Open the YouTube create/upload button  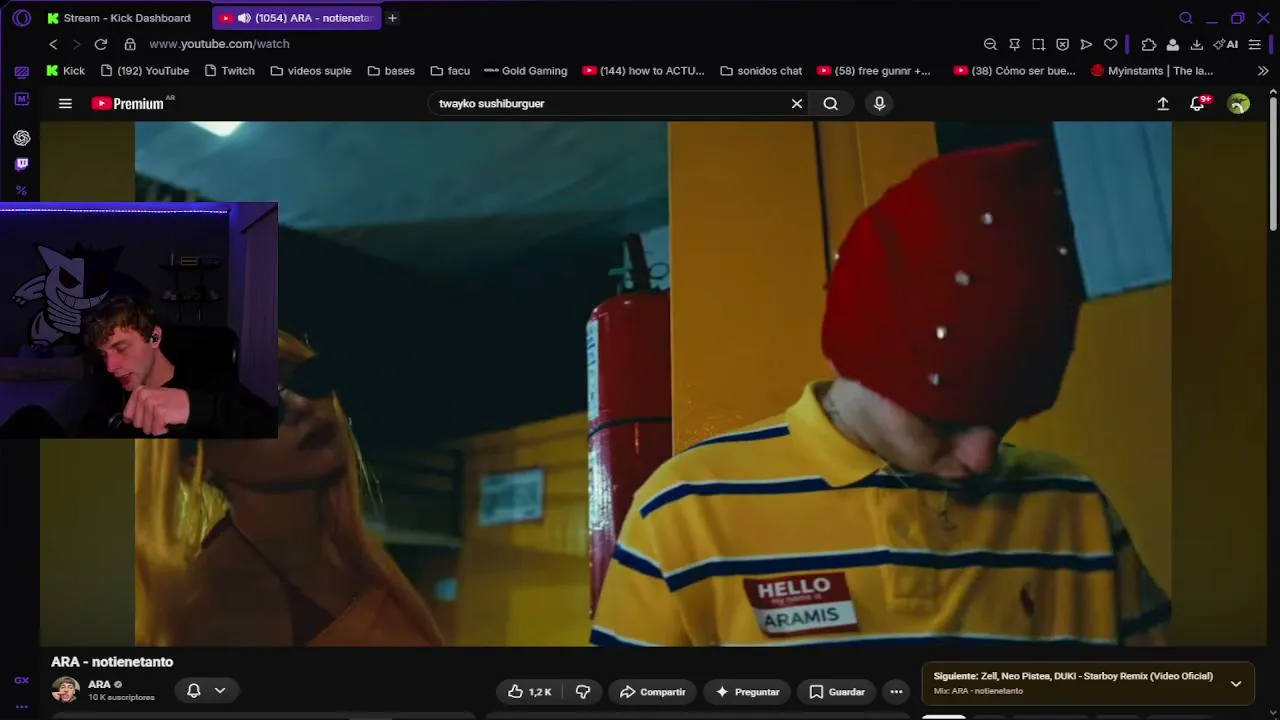pyautogui.click(x=1163, y=103)
